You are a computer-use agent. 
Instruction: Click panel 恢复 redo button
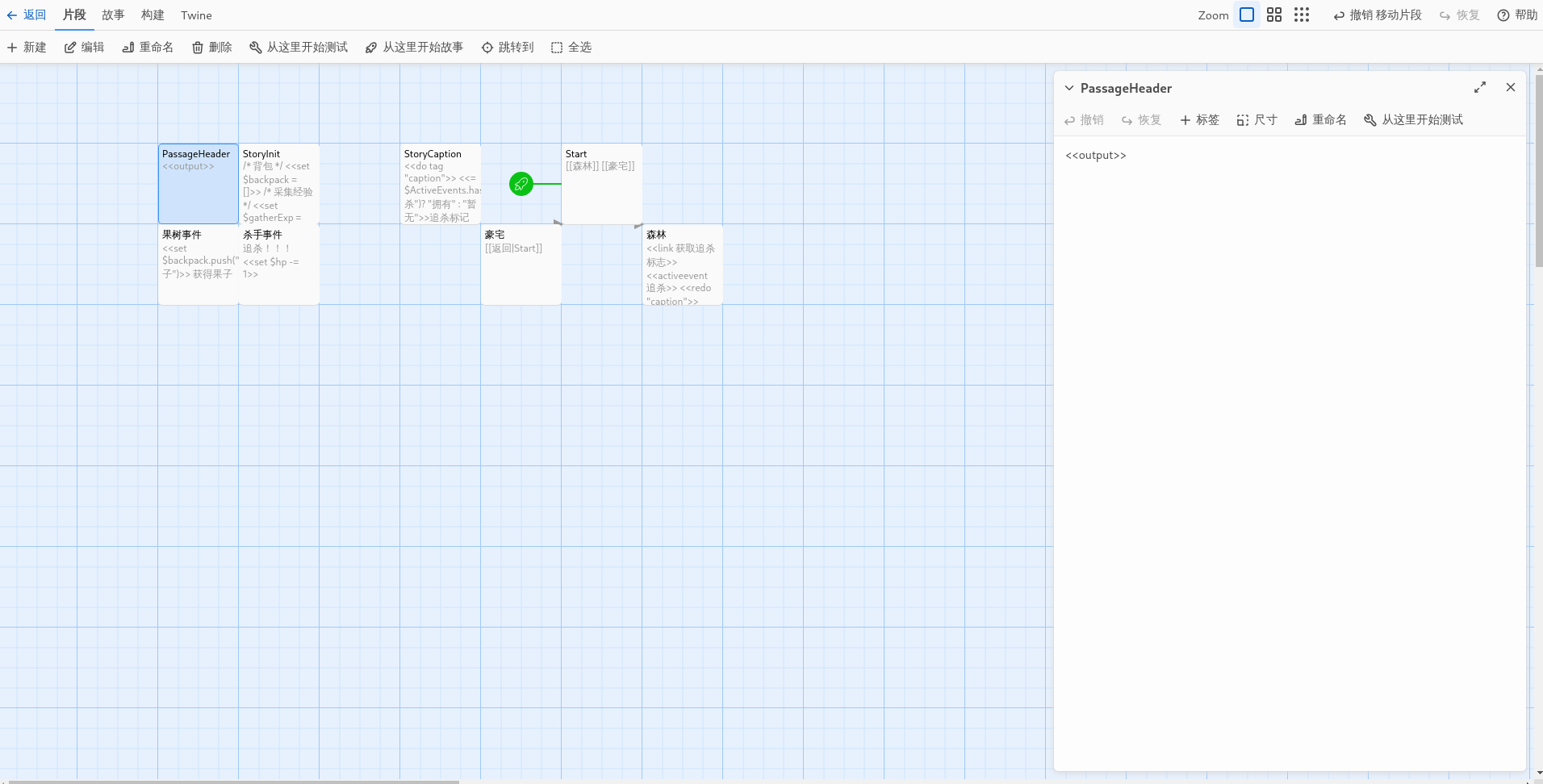(1141, 119)
